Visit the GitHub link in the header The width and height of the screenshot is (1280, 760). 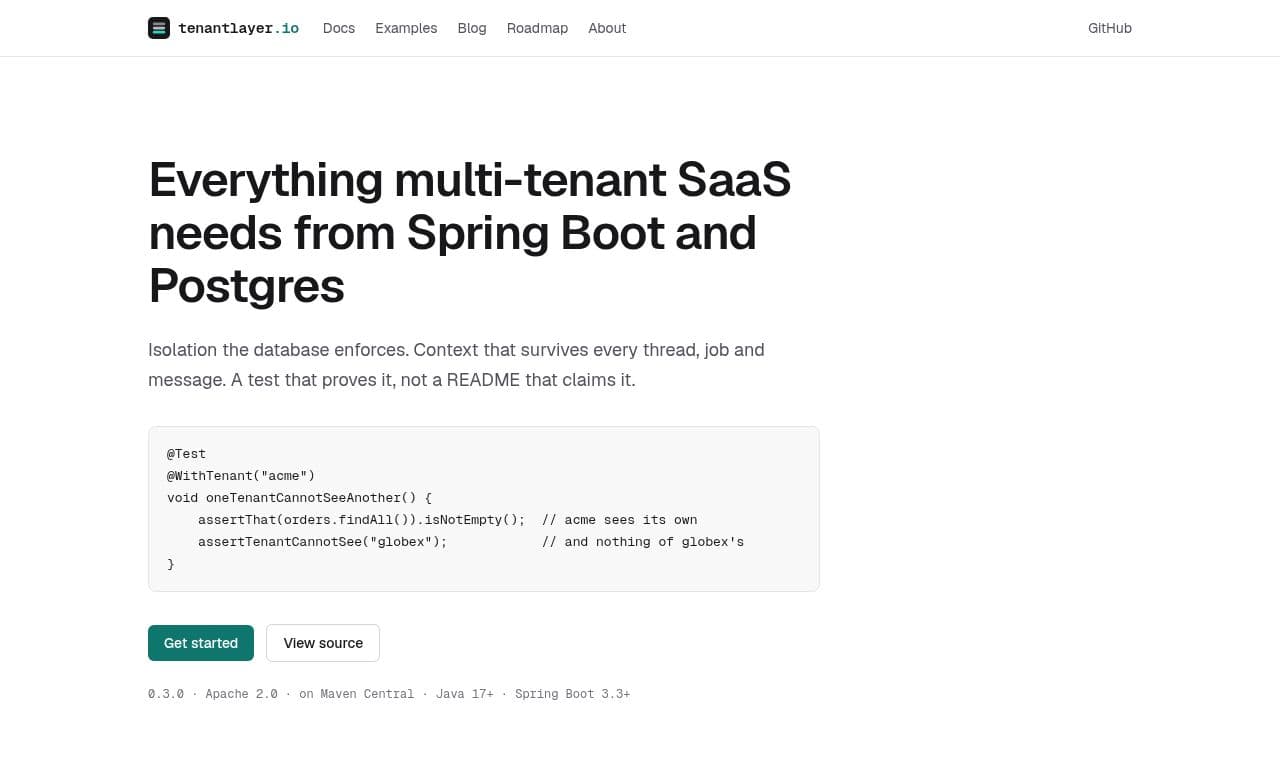pos(1110,28)
